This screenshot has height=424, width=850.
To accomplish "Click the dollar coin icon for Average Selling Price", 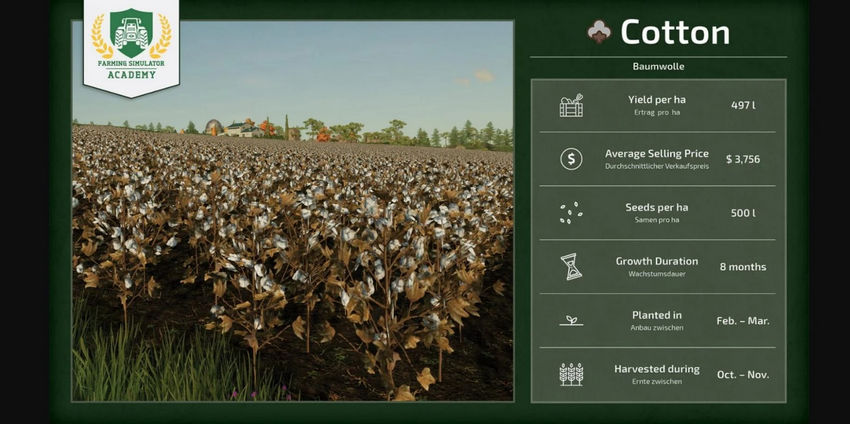I will 571,159.
